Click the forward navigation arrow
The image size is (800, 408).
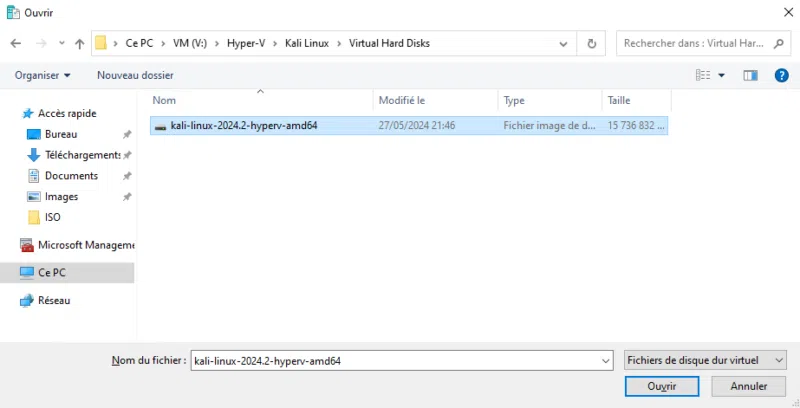41,43
